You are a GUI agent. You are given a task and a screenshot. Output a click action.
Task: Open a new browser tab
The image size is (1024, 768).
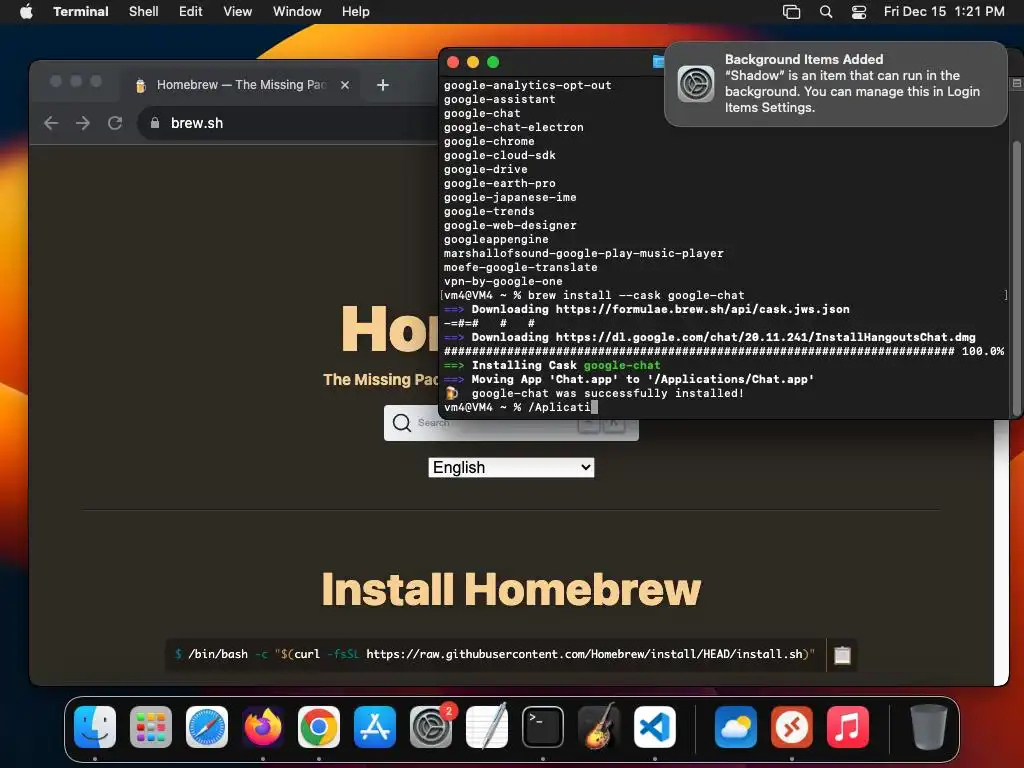(x=383, y=85)
